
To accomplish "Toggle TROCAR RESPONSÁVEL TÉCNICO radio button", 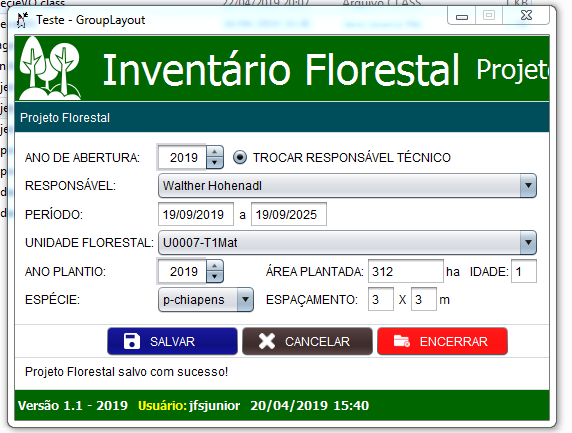I will click(240, 157).
